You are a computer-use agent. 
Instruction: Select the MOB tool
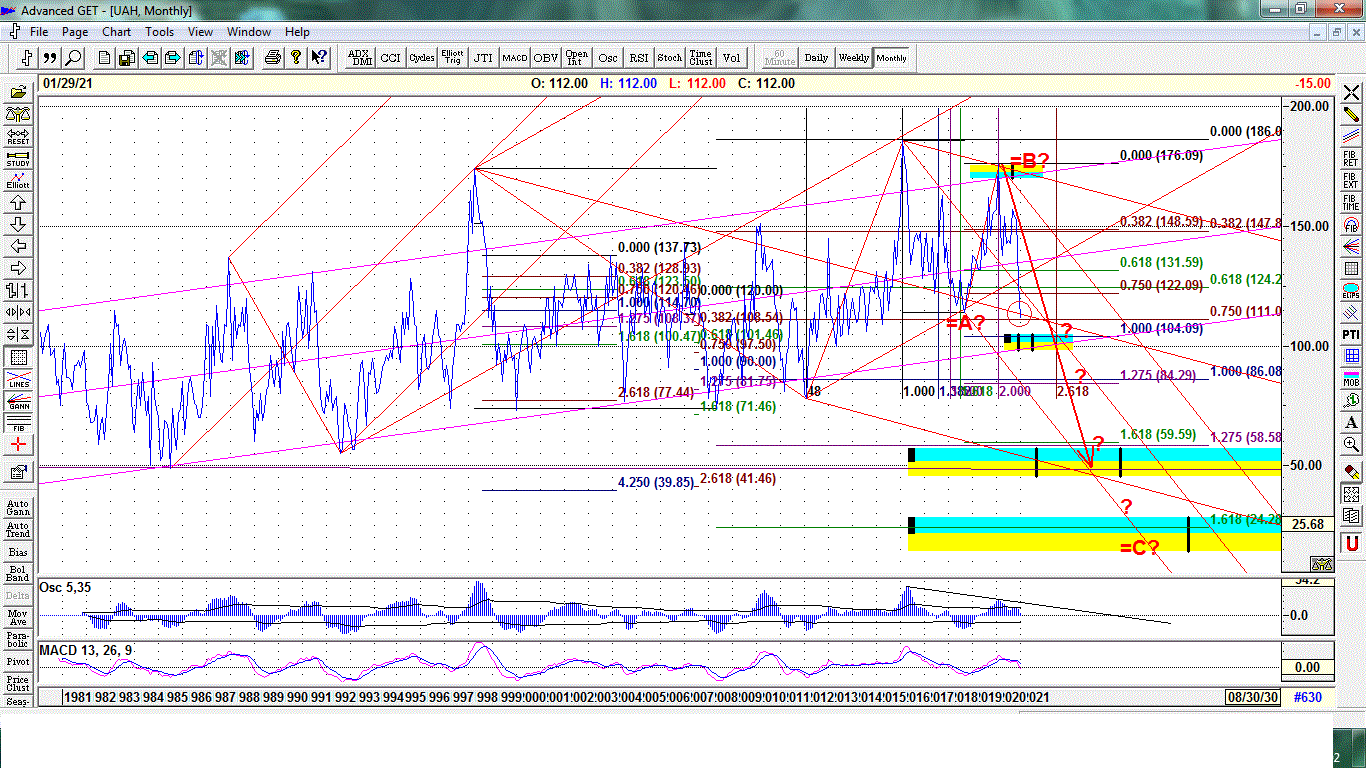click(x=1351, y=378)
